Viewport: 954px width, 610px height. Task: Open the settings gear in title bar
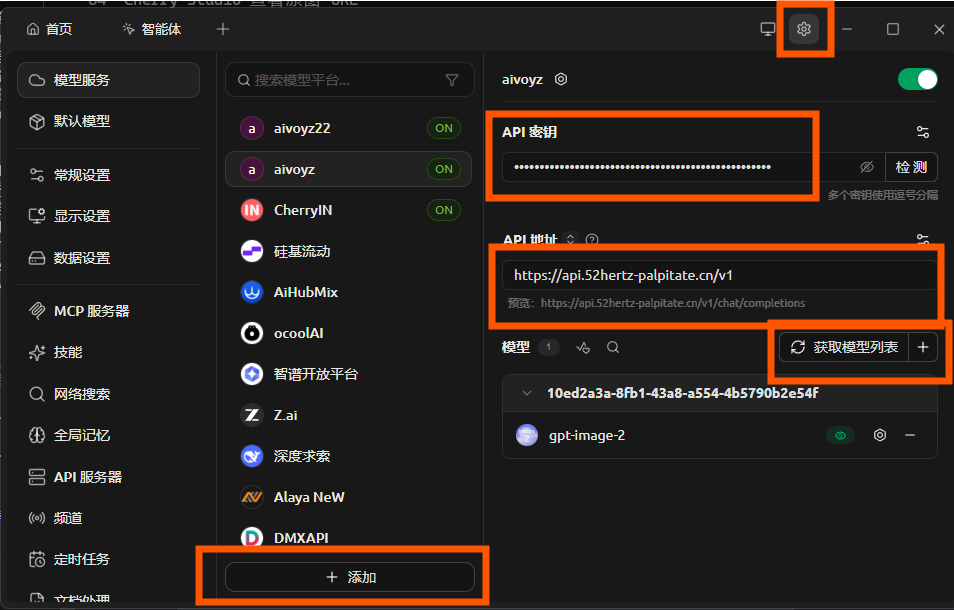click(804, 29)
